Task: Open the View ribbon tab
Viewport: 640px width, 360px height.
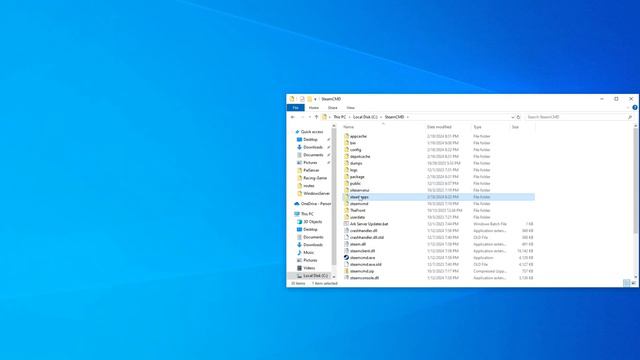Action: click(x=351, y=108)
